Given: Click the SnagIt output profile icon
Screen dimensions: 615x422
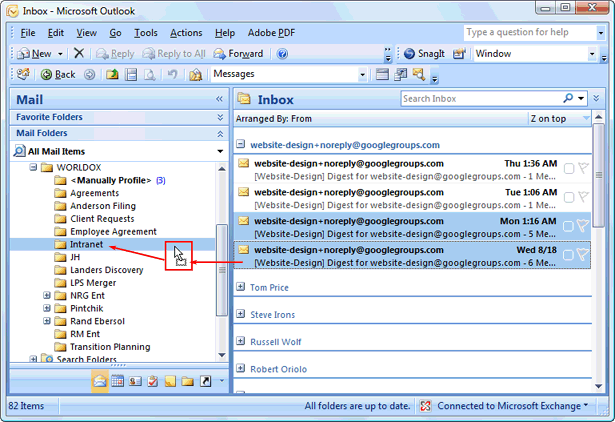Looking at the screenshot, I should pos(459,54).
